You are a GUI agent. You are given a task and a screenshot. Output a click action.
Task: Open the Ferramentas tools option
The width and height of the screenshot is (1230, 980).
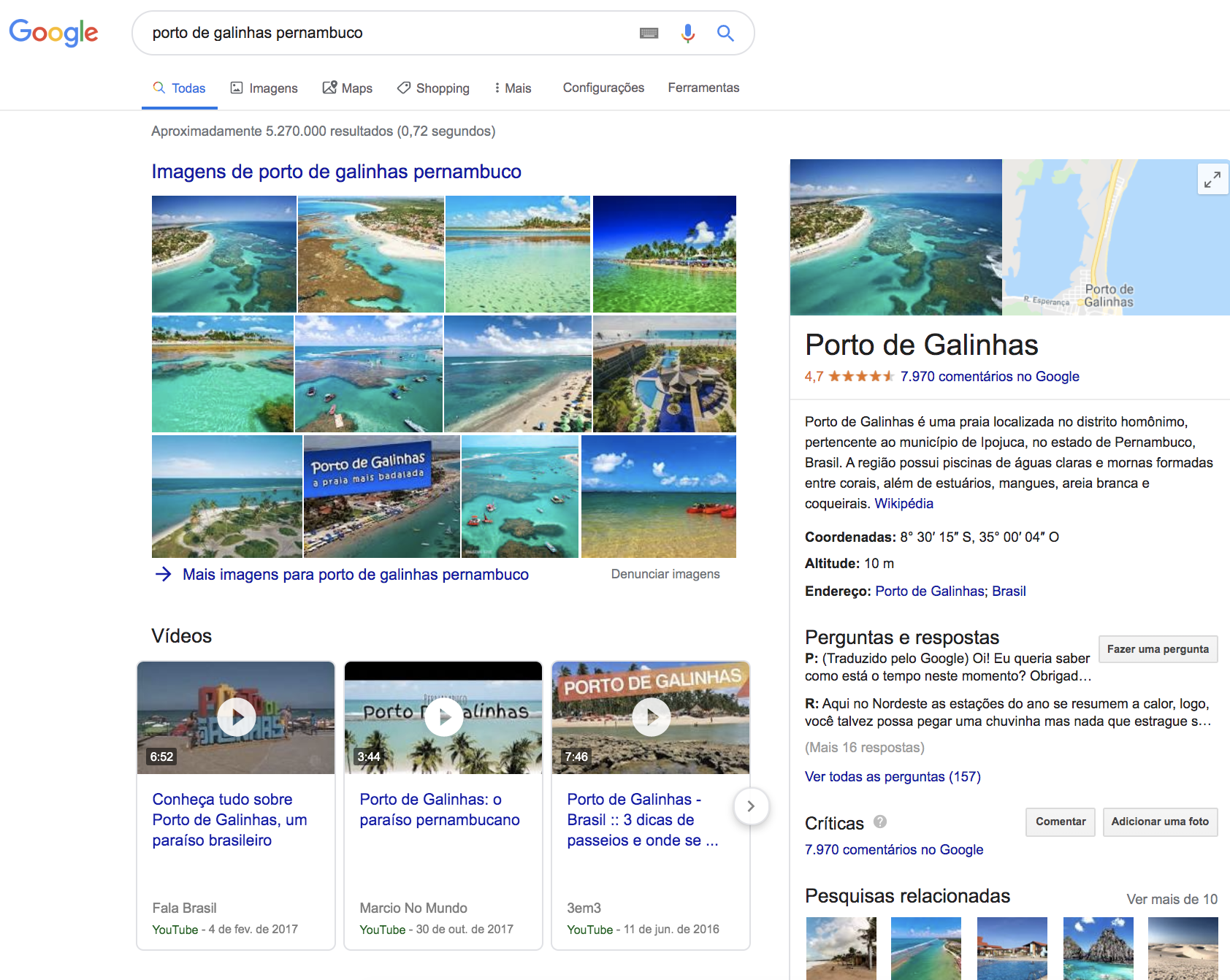[x=703, y=88]
